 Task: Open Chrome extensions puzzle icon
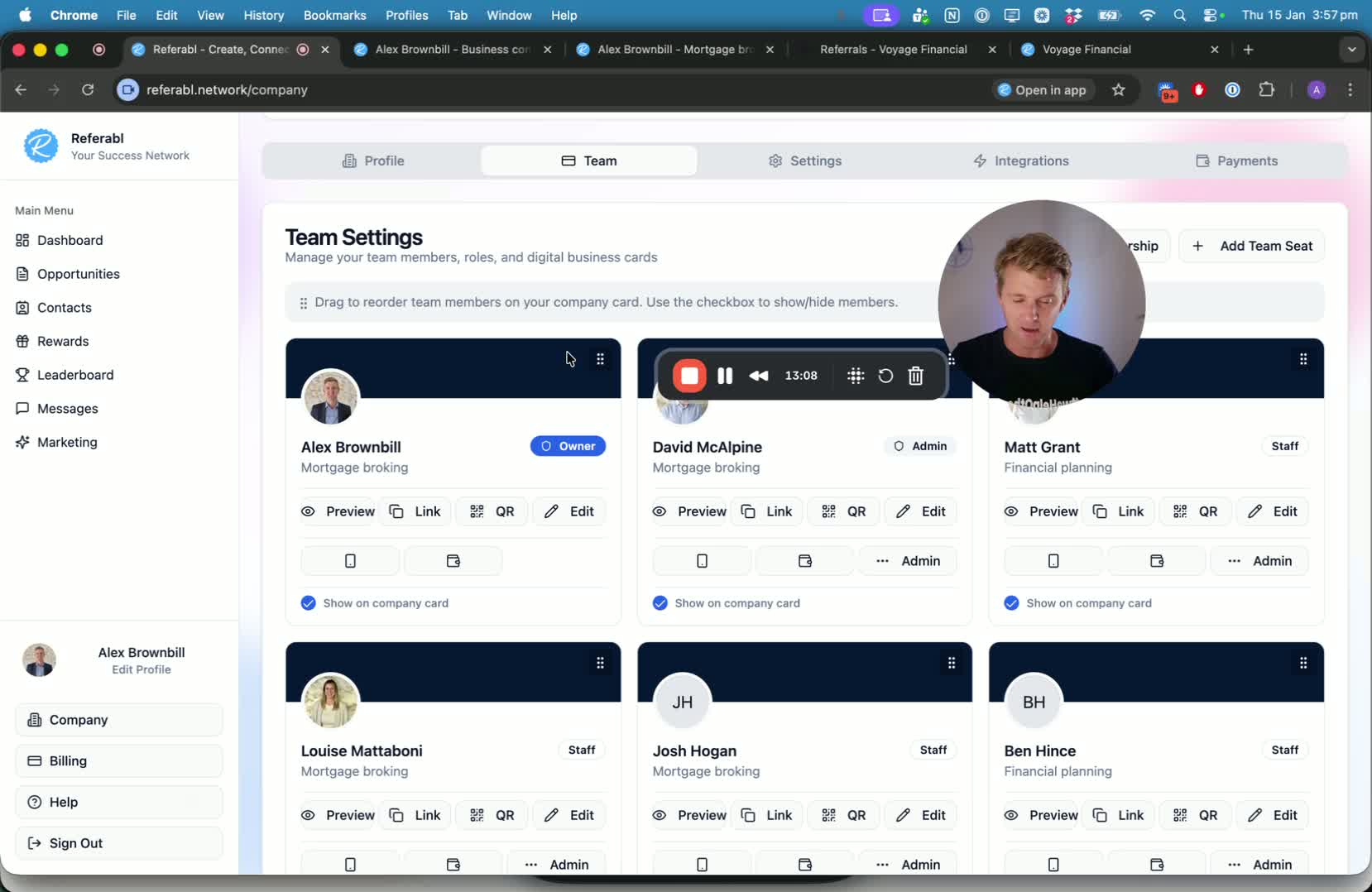coord(1266,90)
